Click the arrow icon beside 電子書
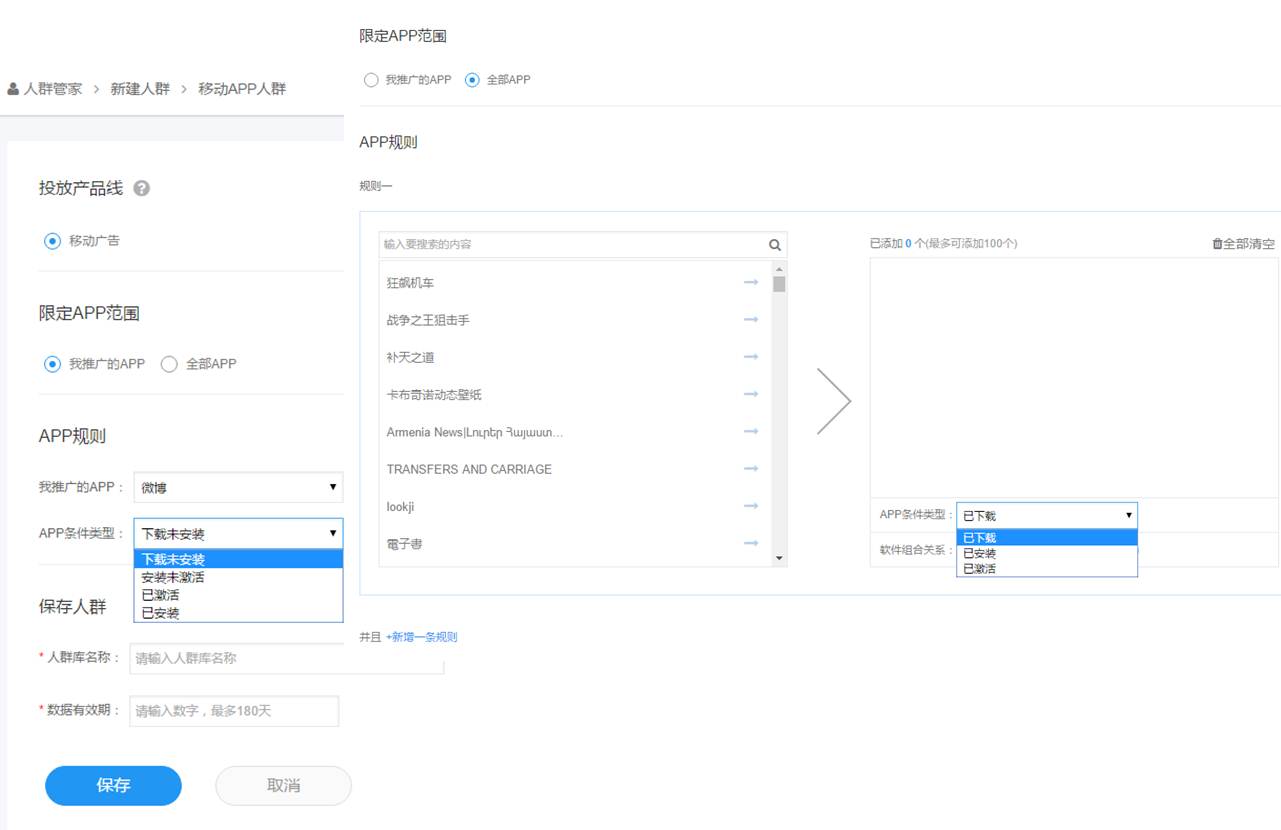This screenshot has width=1281, height=830. click(750, 544)
